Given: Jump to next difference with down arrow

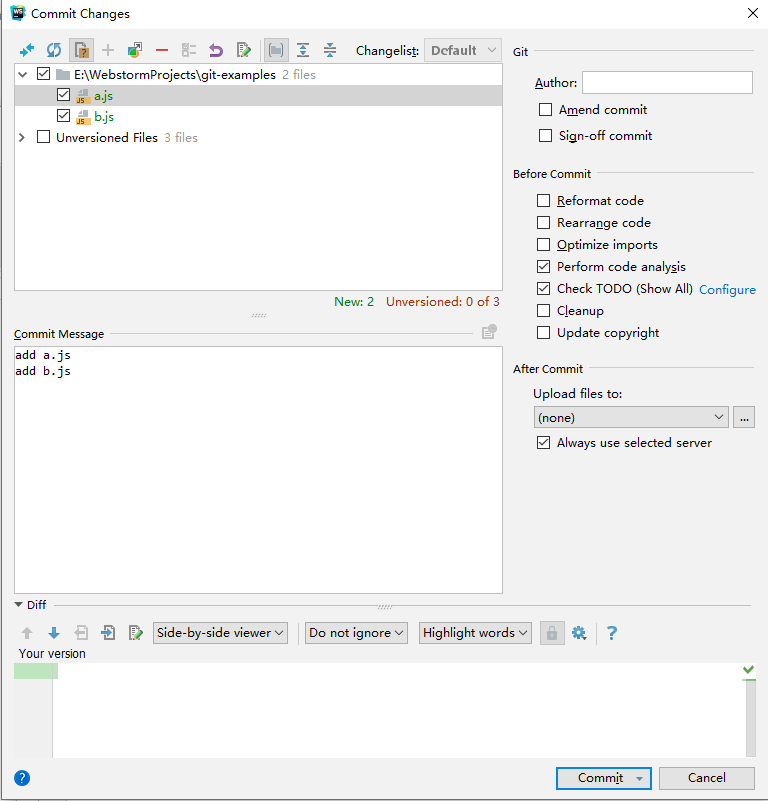Looking at the screenshot, I should pos(54,633).
